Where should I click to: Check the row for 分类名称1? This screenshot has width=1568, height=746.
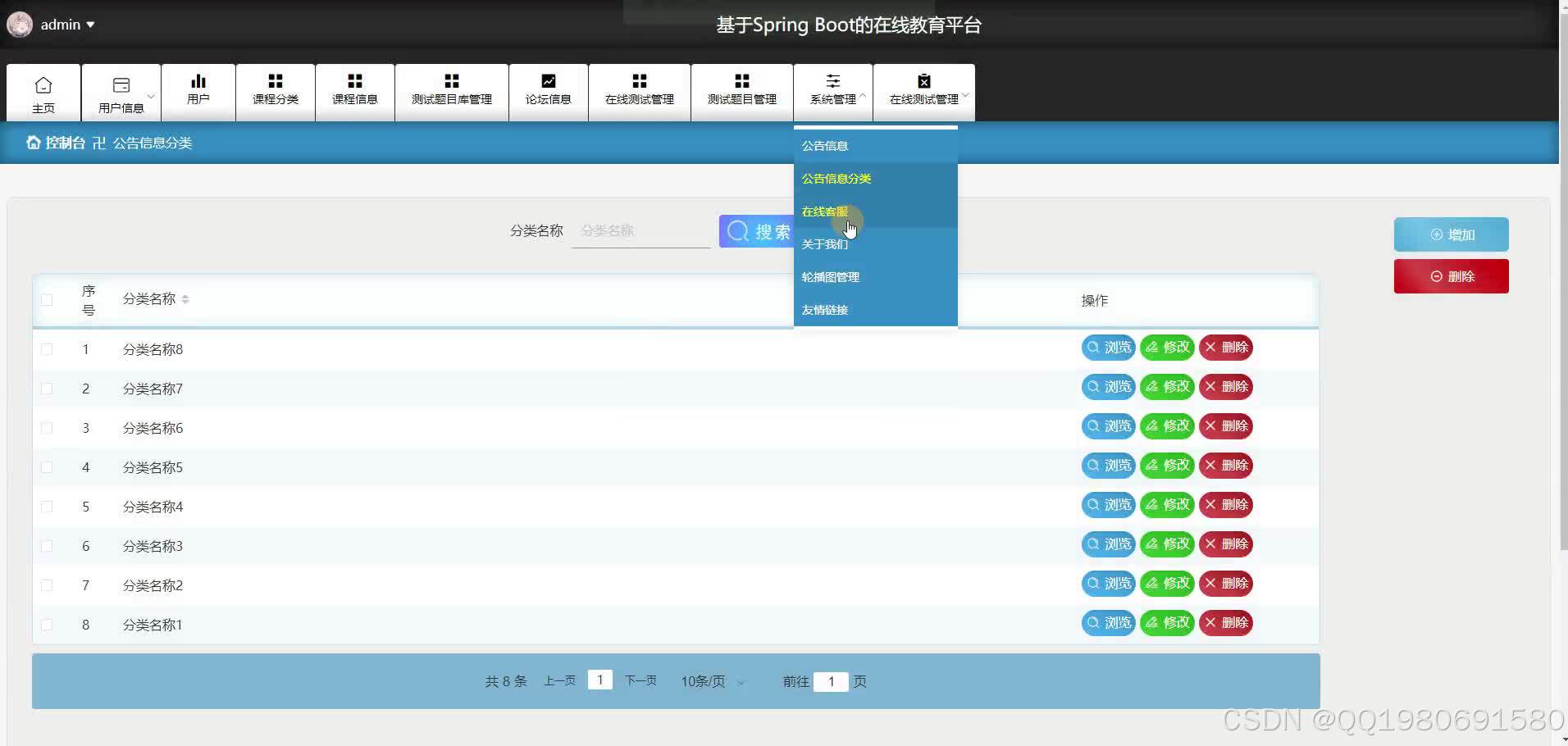pyautogui.click(x=47, y=625)
